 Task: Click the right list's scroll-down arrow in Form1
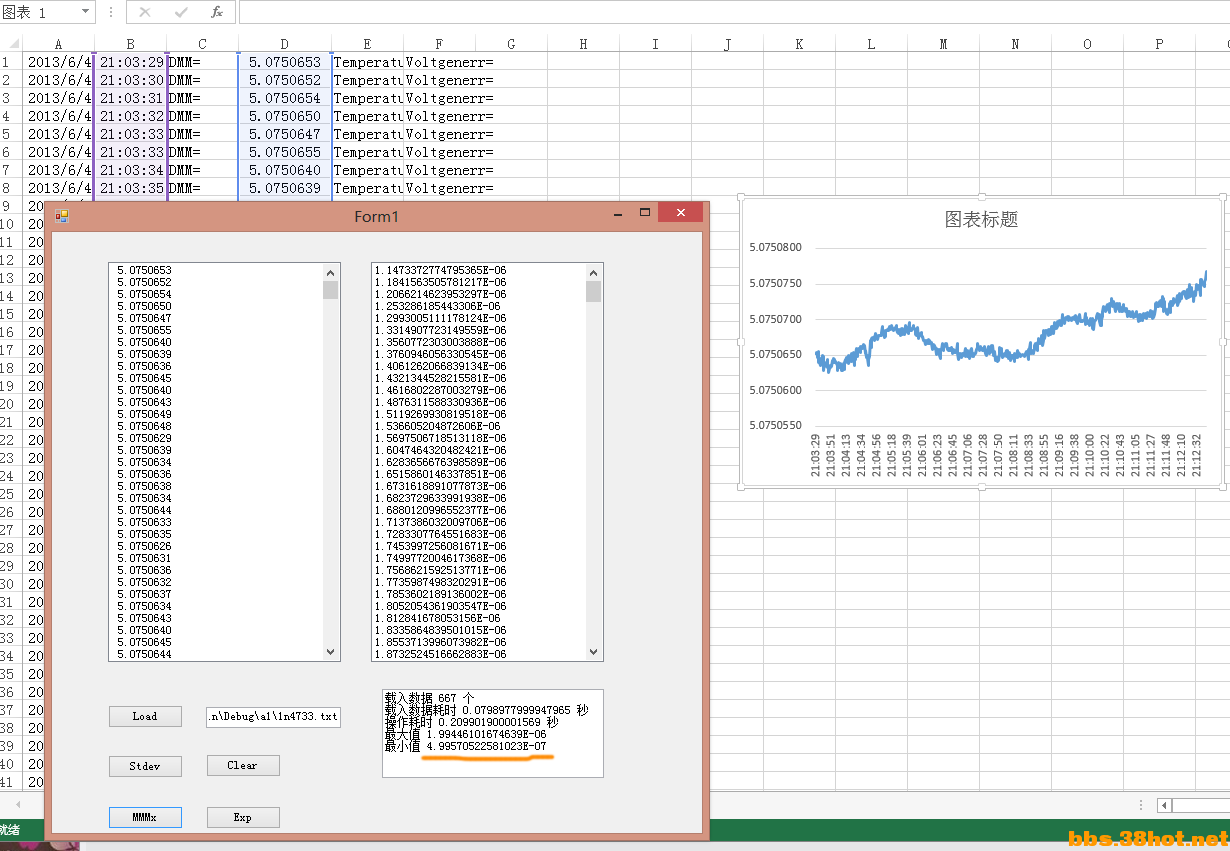click(x=594, y=652)
